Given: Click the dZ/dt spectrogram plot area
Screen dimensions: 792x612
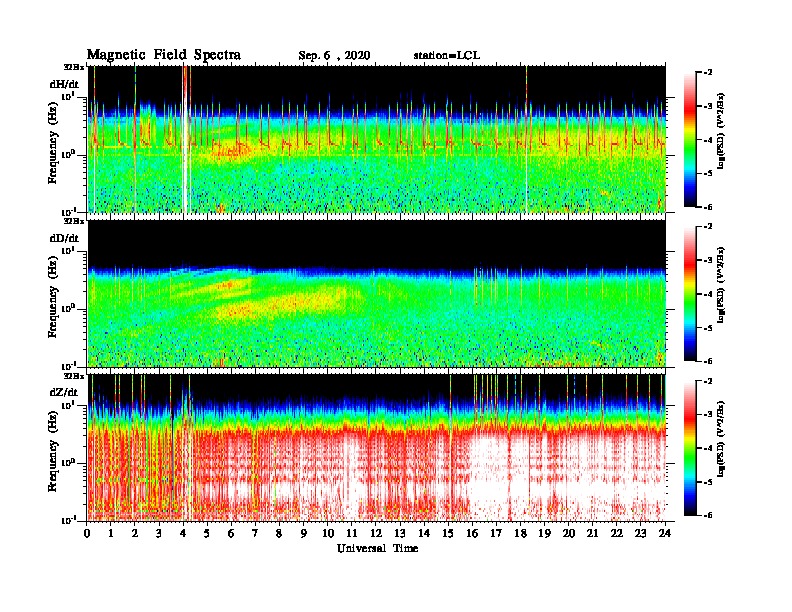Looking at the screenshot, I should pyautogui.click(x=376, y=447).
